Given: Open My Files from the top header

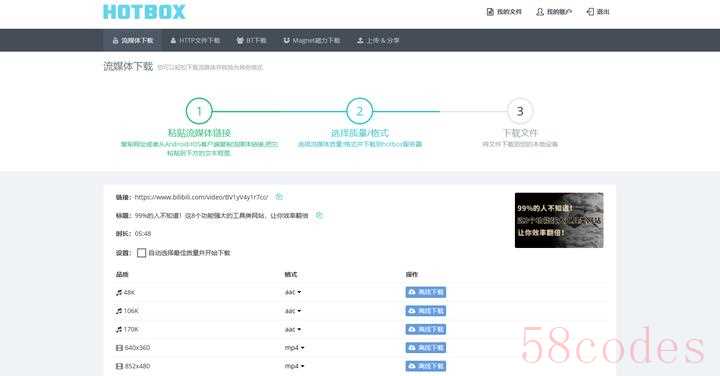Looking at the screenshot, I should (x=504, y=12).
